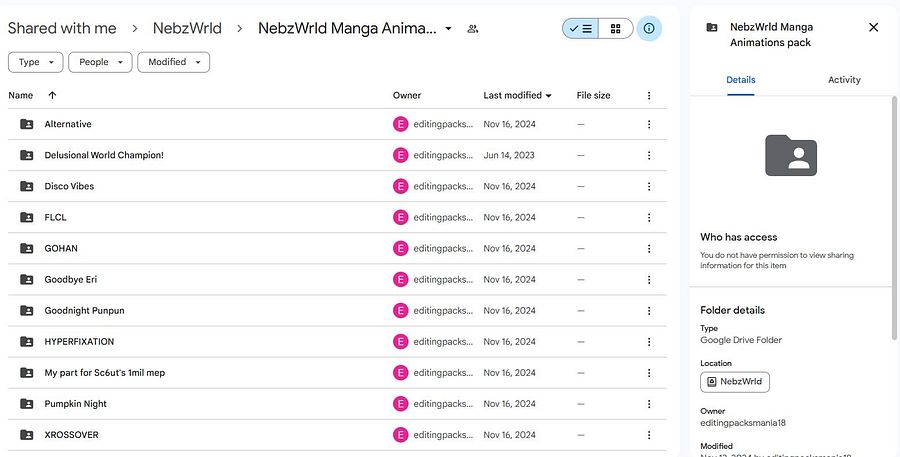This screenshot has width=900, height=457.
Task: Click the Owner column header
Action: tap(407, 95)
